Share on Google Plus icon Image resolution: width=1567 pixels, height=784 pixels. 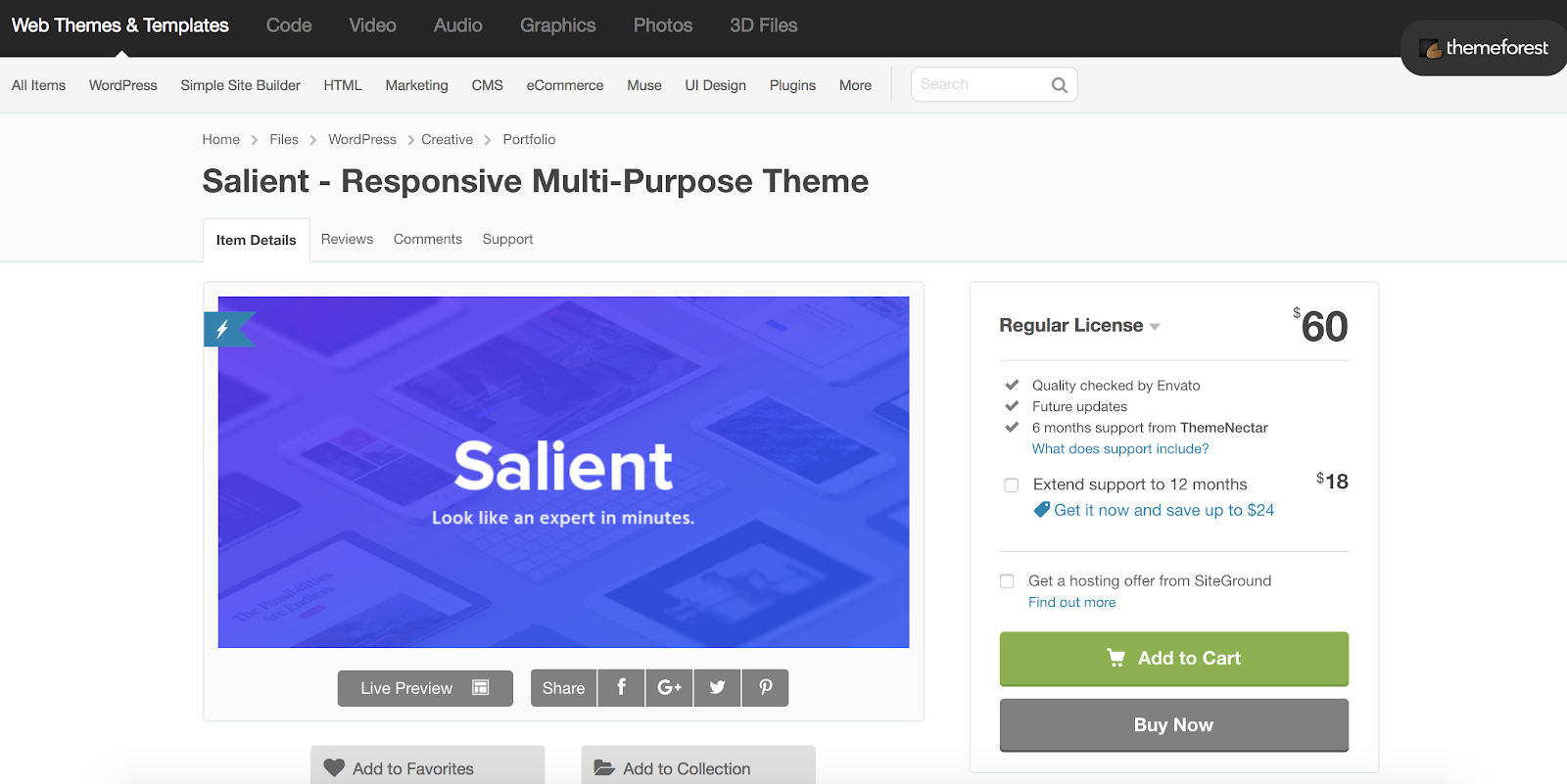[x=669, y=688]
